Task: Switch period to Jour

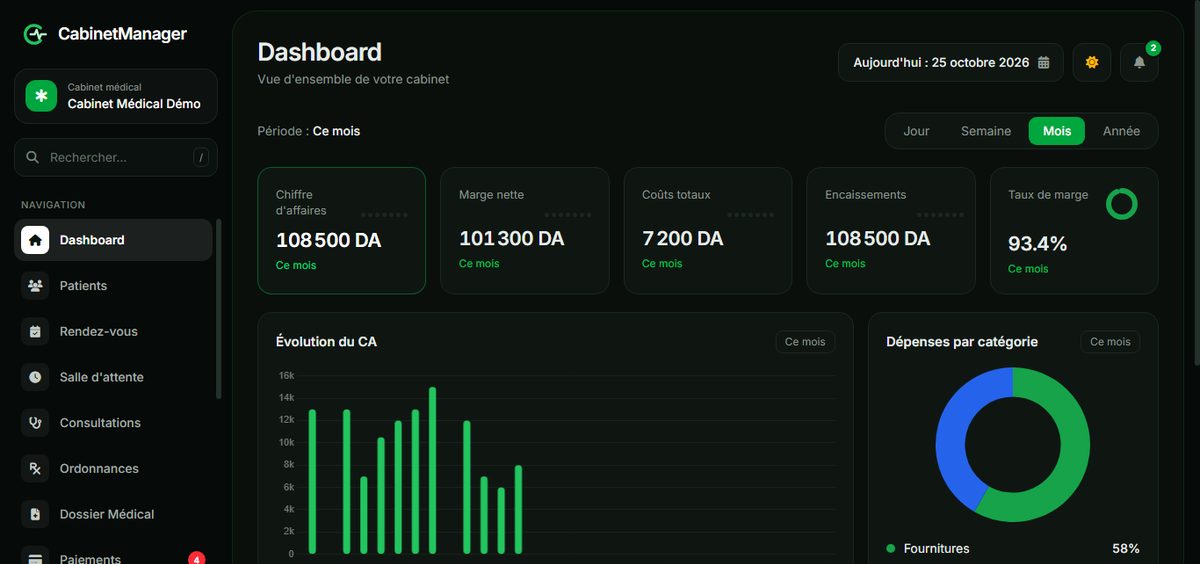Action: pyautogui.click(x=916, y=131)
